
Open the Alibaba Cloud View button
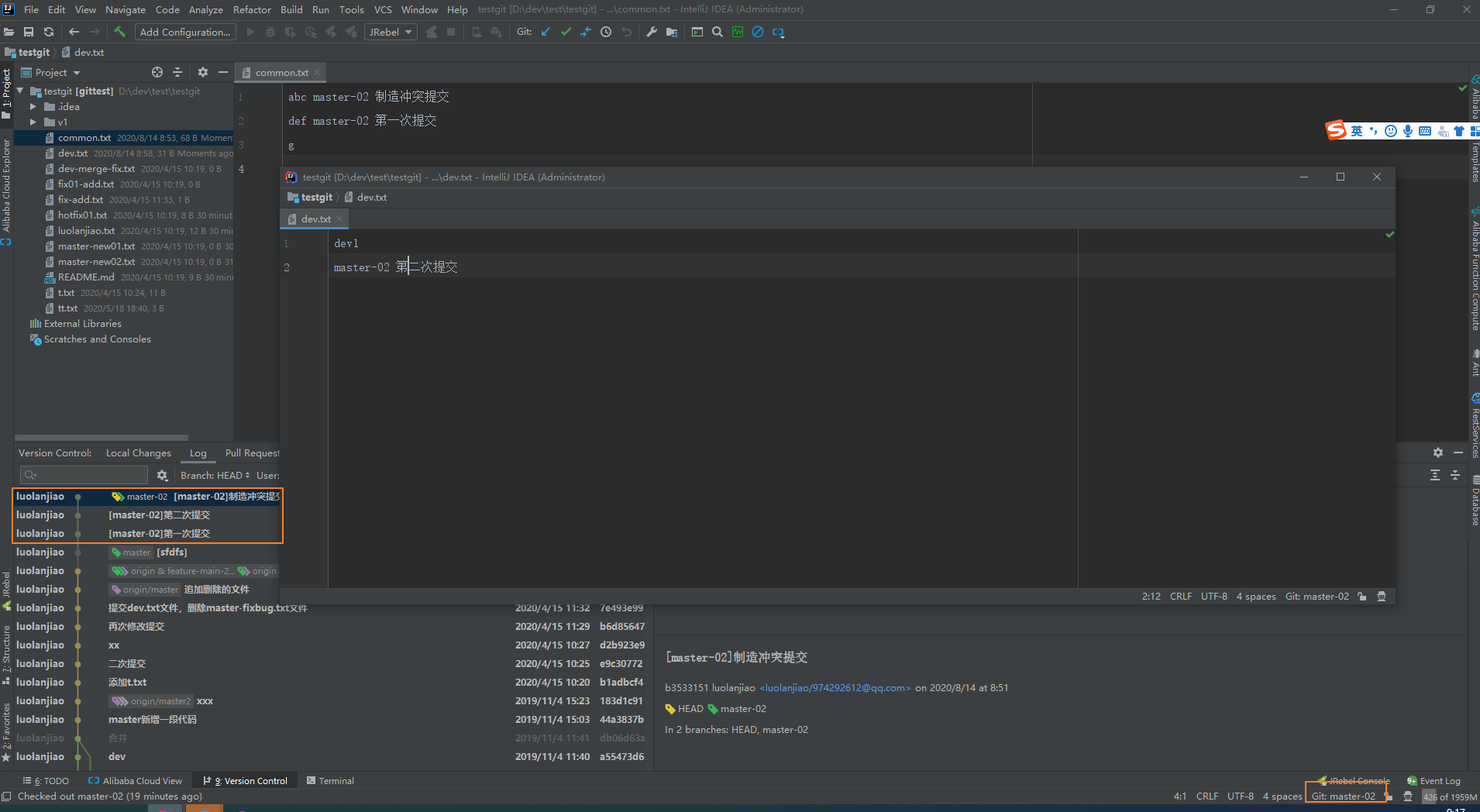(136, 781)
